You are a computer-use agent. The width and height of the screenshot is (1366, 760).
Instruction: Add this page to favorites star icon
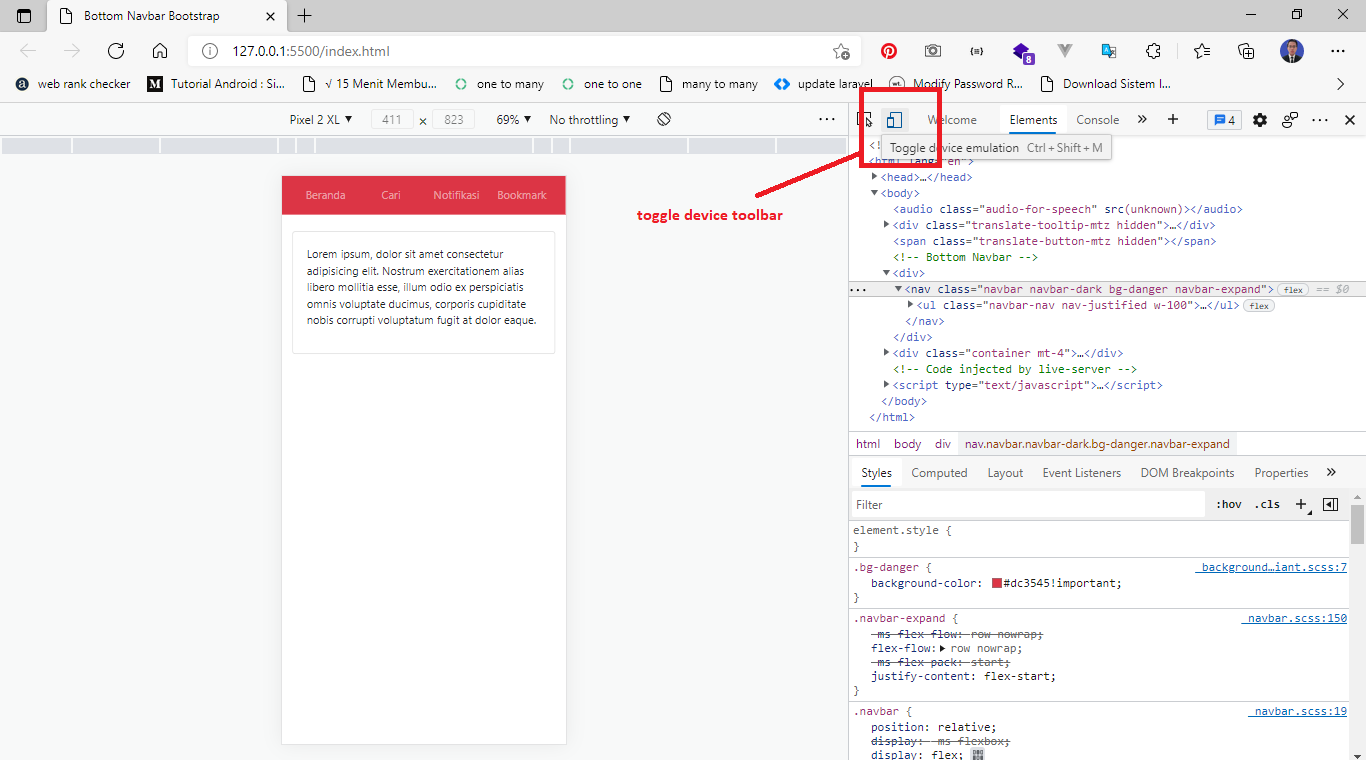[x=842, y=51]
